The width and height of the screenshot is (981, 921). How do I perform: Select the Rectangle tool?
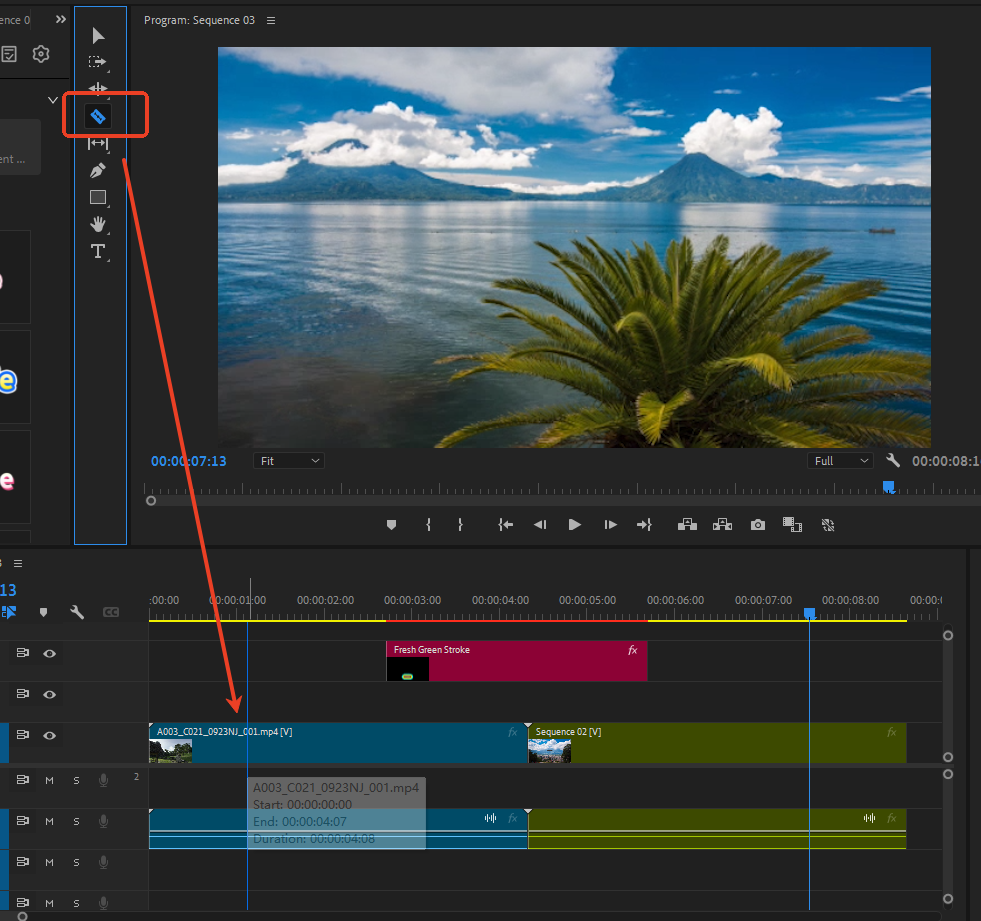(x=99, y=197)
